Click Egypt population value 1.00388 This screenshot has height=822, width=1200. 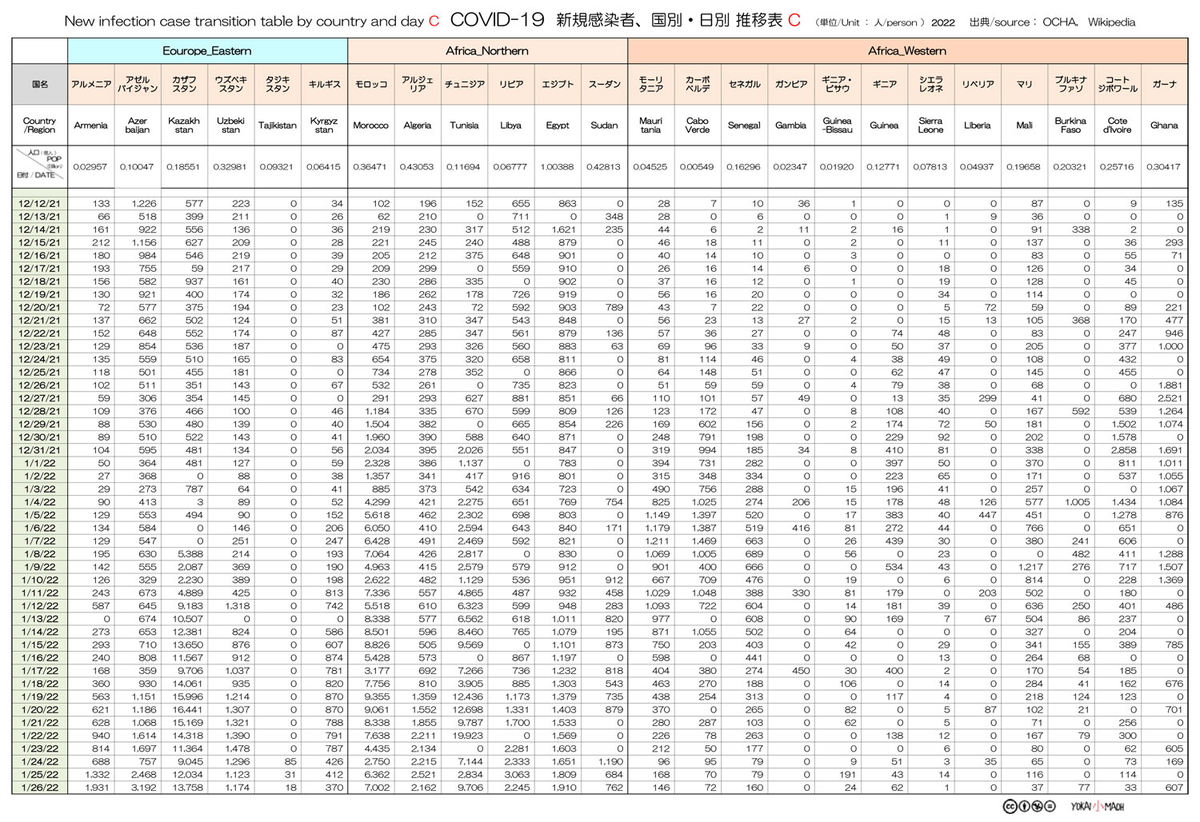(x=557, y=166)
